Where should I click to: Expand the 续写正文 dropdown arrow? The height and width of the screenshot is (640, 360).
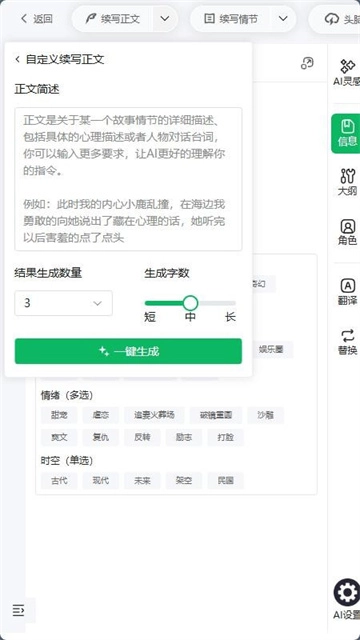(165, 19)
